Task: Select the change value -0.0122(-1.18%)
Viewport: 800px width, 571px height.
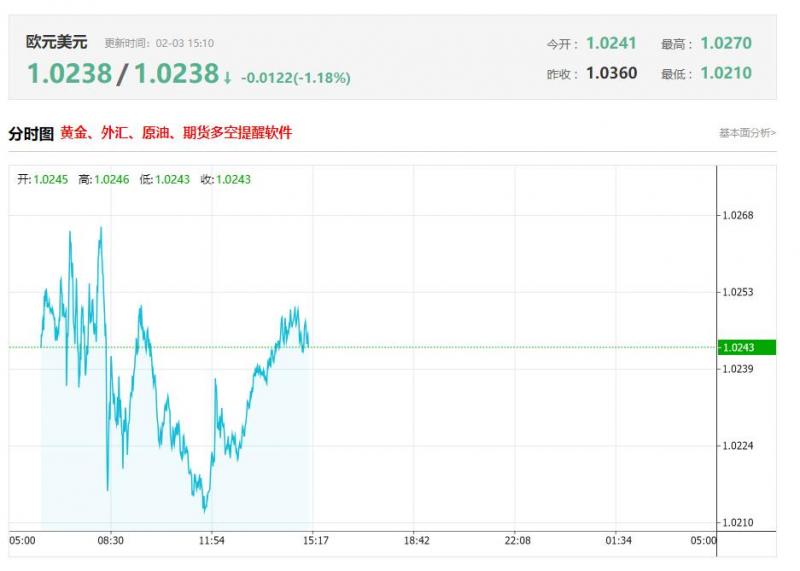Action: coord(295,78)
